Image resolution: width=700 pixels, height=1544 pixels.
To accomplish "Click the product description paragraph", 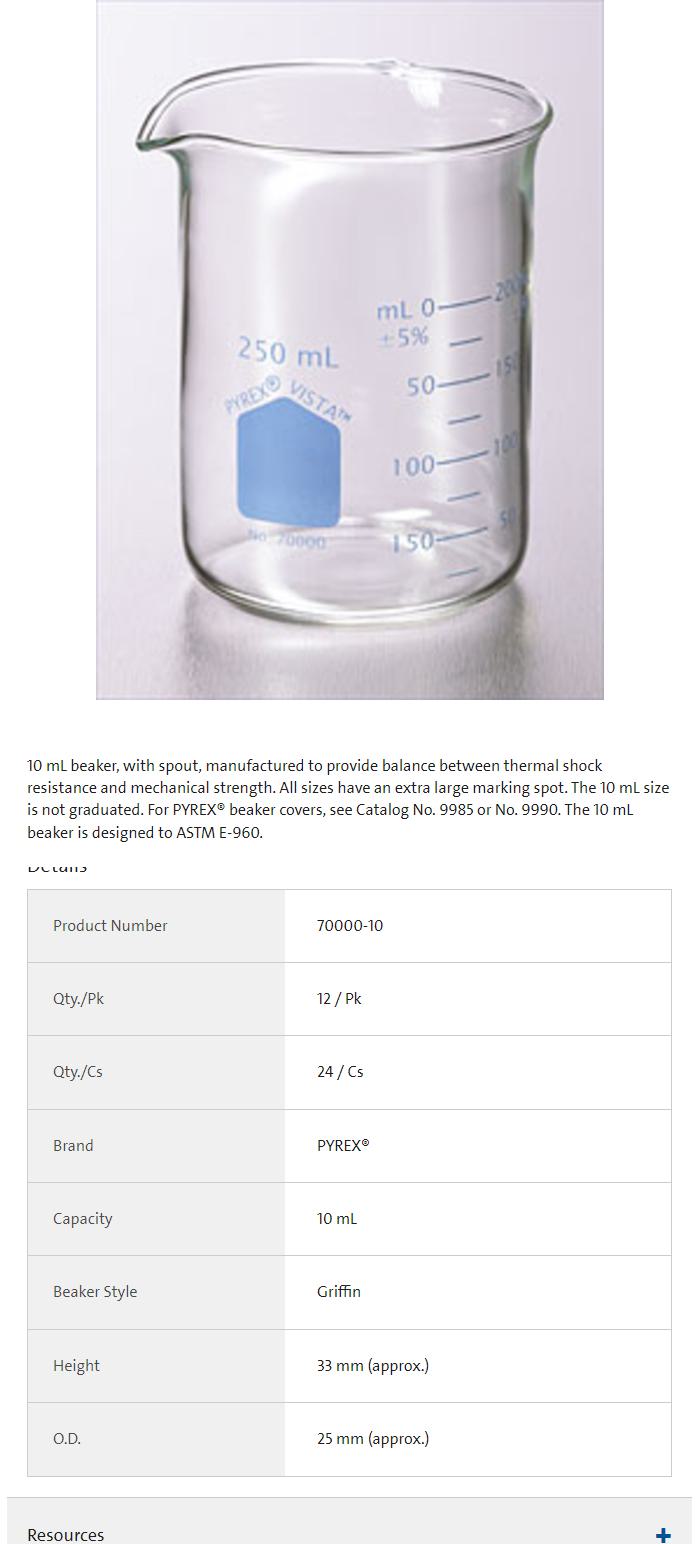I will [x=348, y=799].
